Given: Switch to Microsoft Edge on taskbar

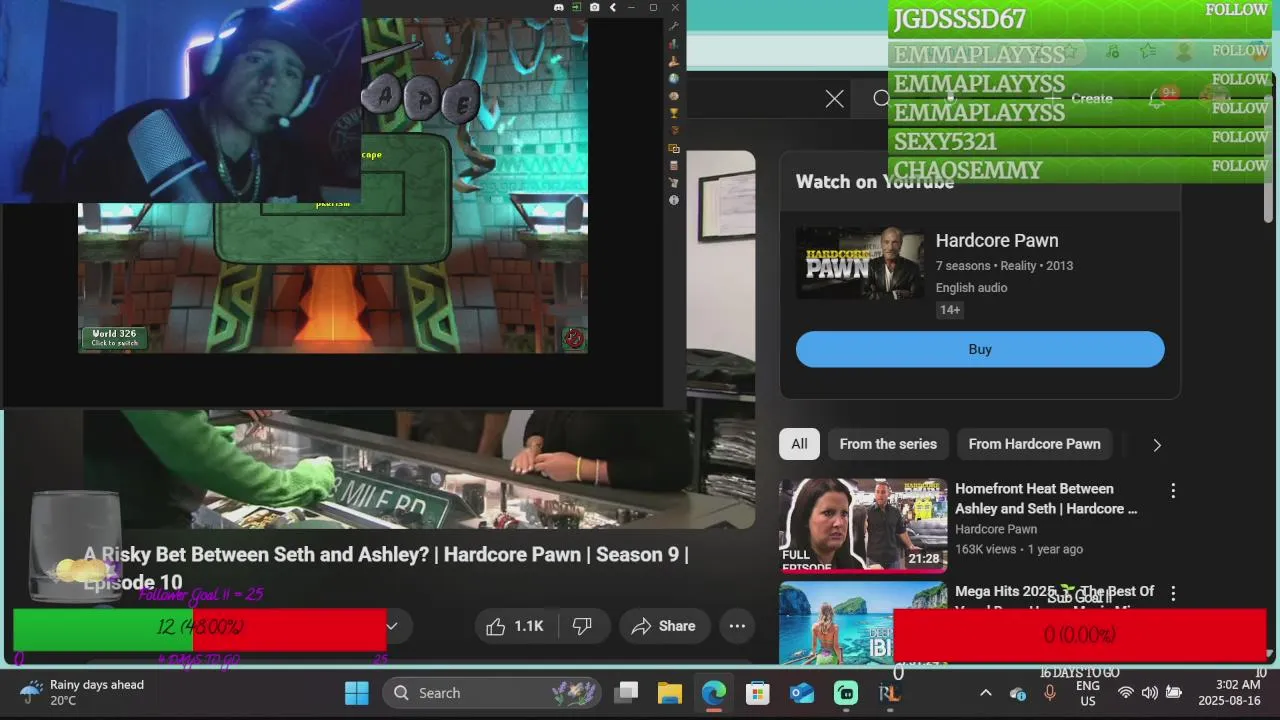Looking at the screenshot, I should click(x=714, y=693).
